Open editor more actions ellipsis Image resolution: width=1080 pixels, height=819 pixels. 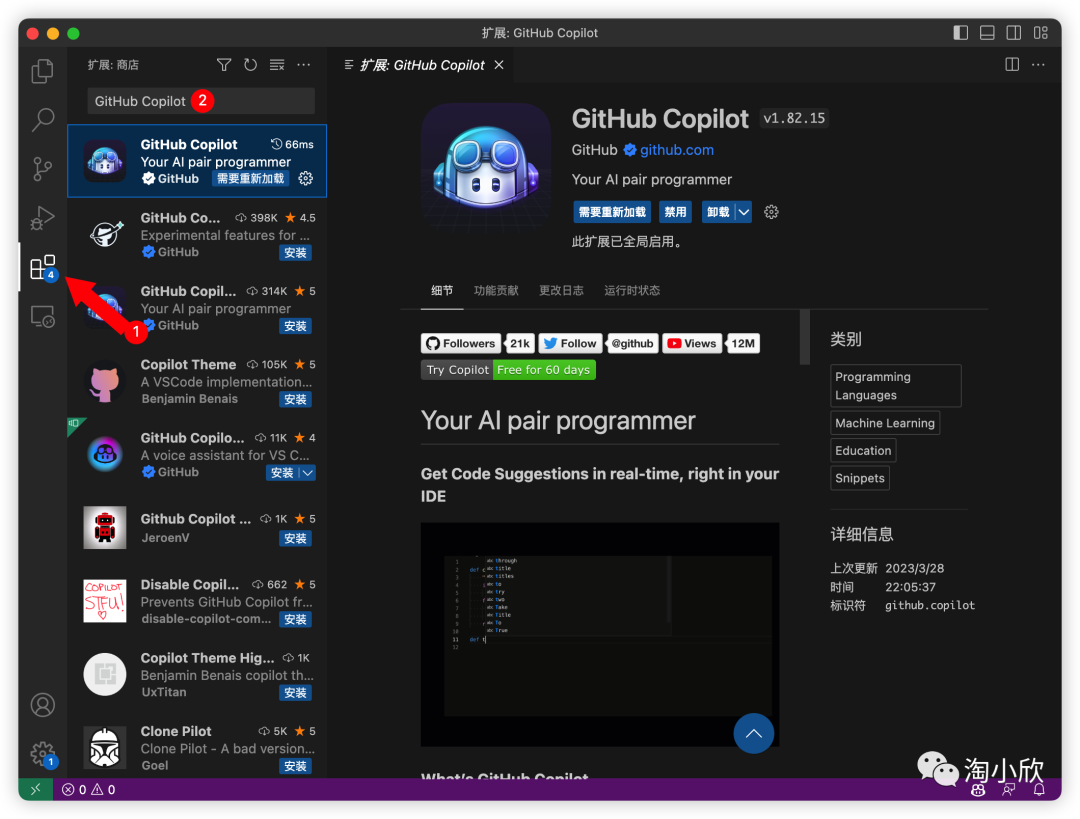pyautogui.click(x=1039, y=65)
